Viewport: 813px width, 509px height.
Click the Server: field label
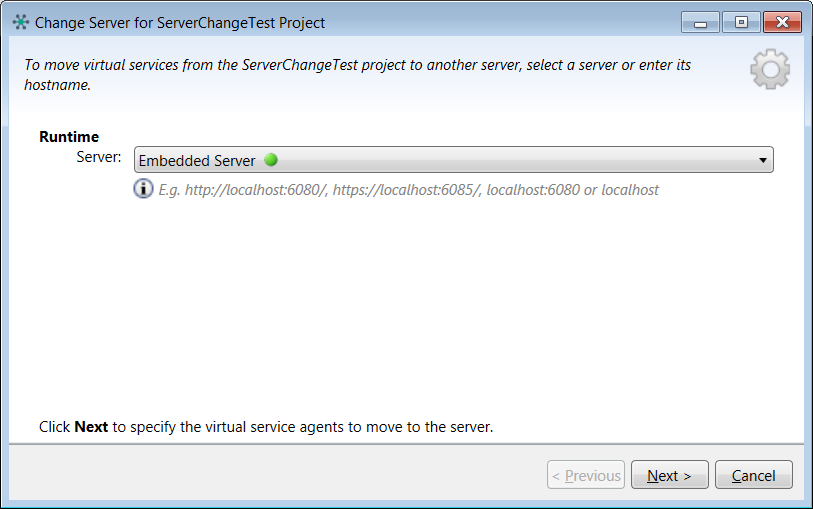[x=99, y=157]
